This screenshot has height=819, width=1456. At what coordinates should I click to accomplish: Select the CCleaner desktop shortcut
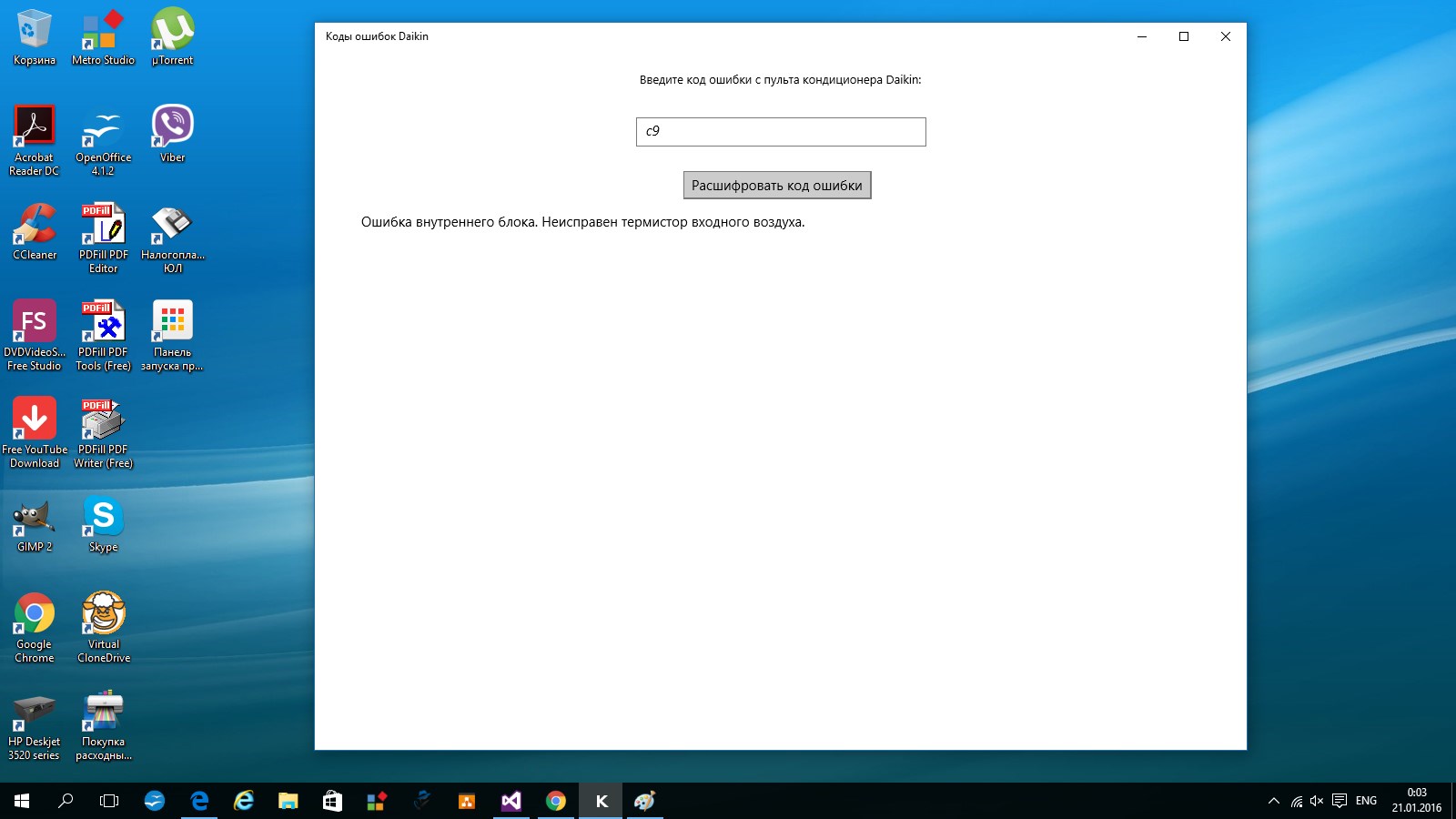pyautogui.click(x=35, y=231)
